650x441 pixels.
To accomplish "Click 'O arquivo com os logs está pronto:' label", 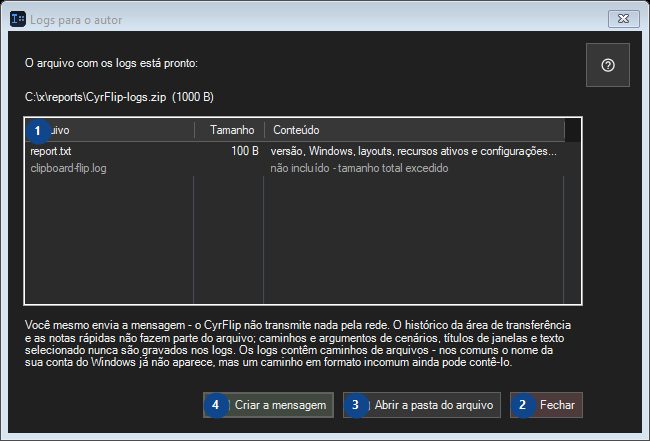I will tap(111, 63).
